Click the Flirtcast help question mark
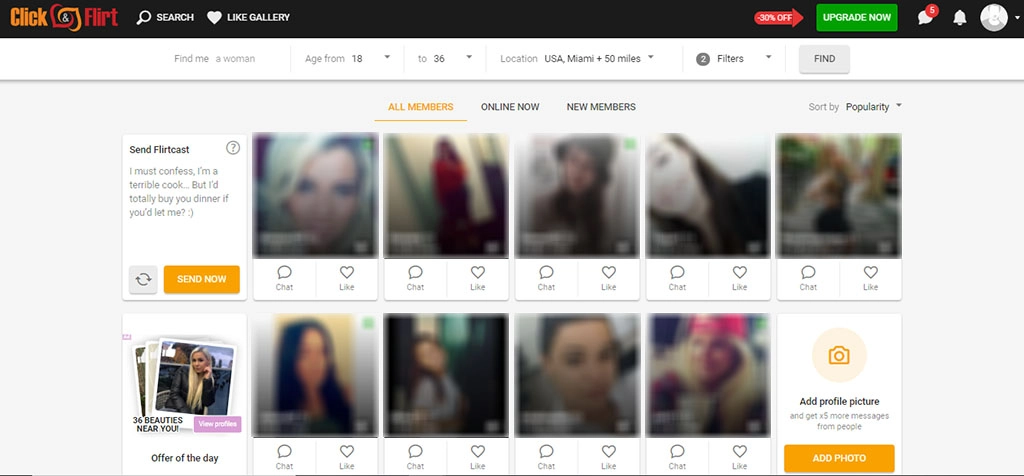 (x=232, y=148)
